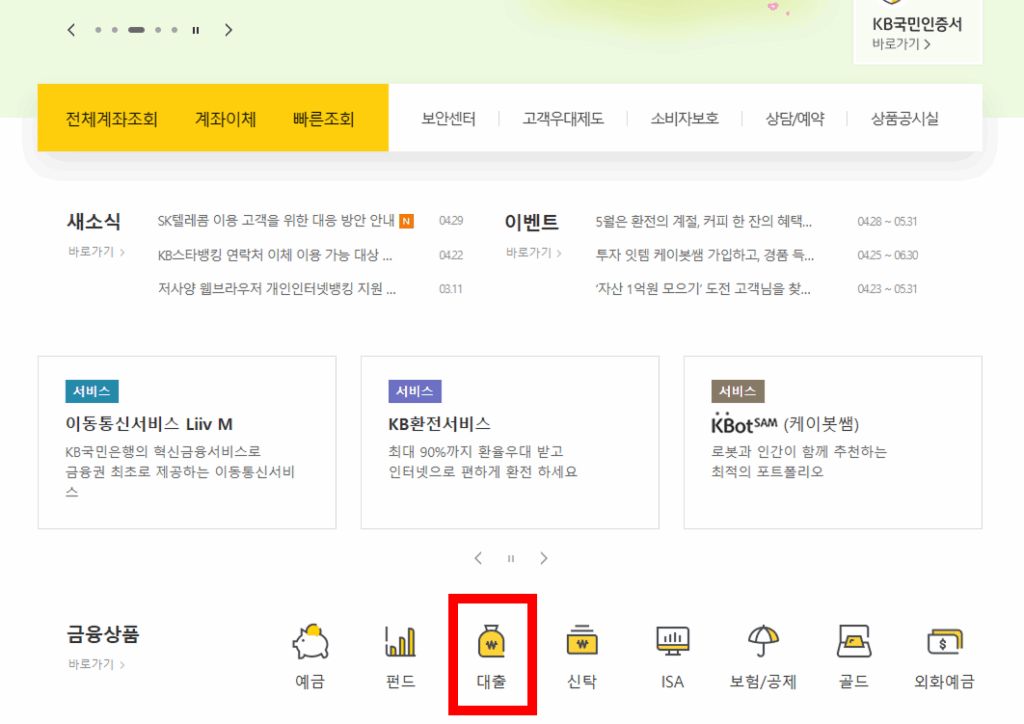Open KBot SAM 케이봇쌤 card

click(833, 443)
